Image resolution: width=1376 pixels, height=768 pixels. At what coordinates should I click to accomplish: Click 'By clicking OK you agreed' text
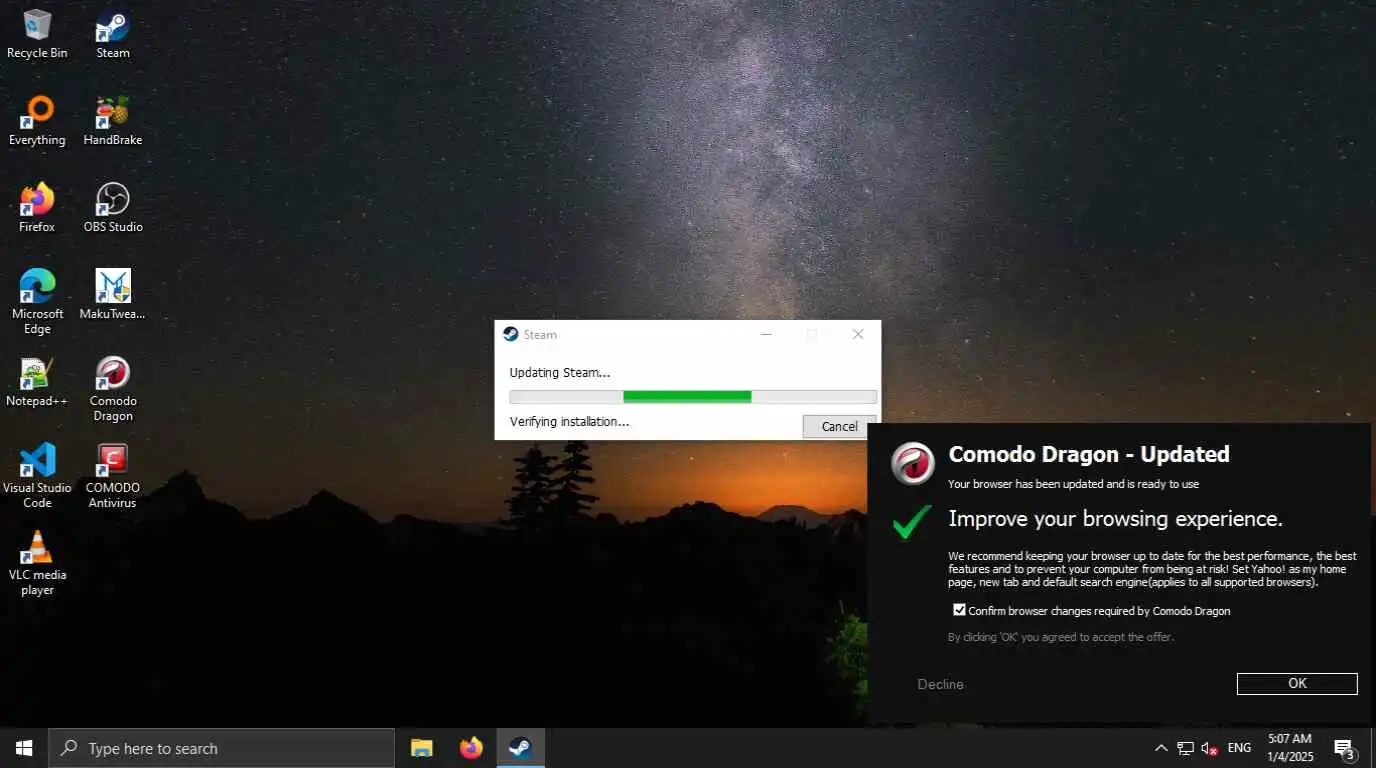tap(1061, 637)
